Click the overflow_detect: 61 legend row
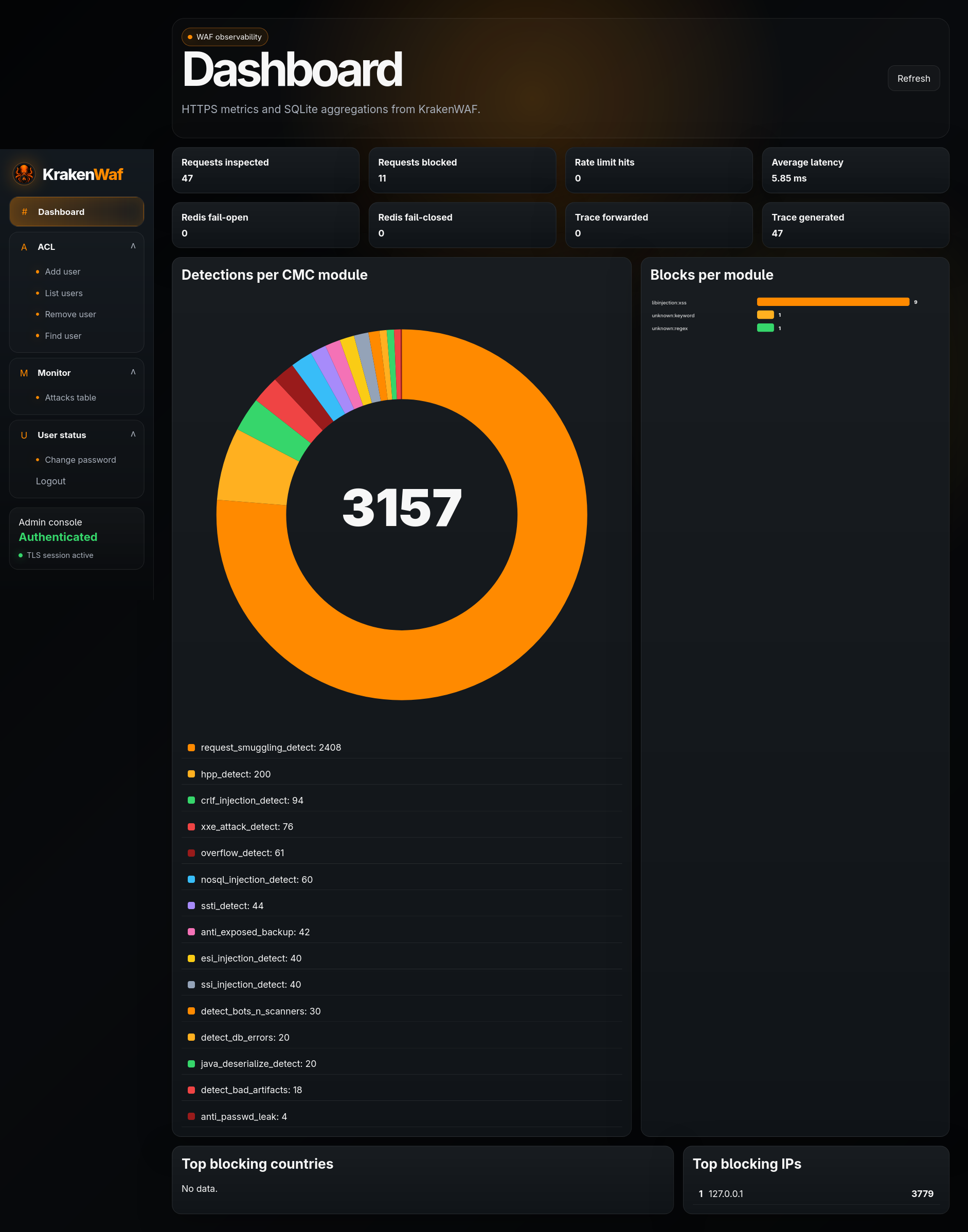Image resolution: width=968 pixels, height=1232 pixels. (x=402, y=853)
